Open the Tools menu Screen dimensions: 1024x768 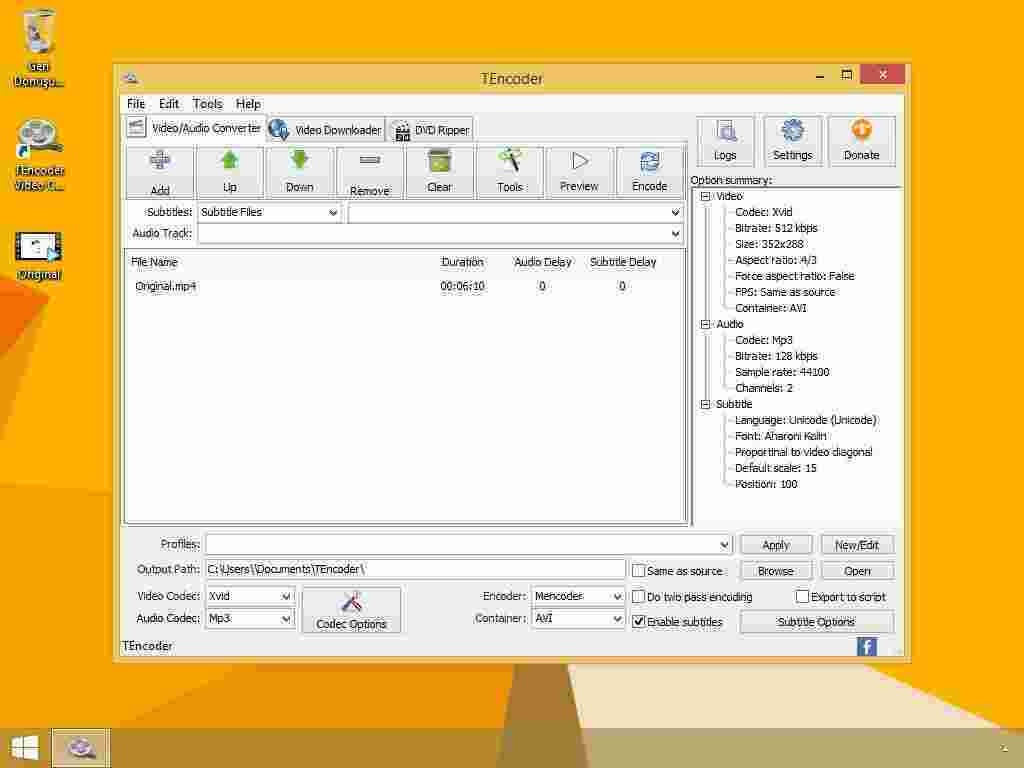click(208, 104)
